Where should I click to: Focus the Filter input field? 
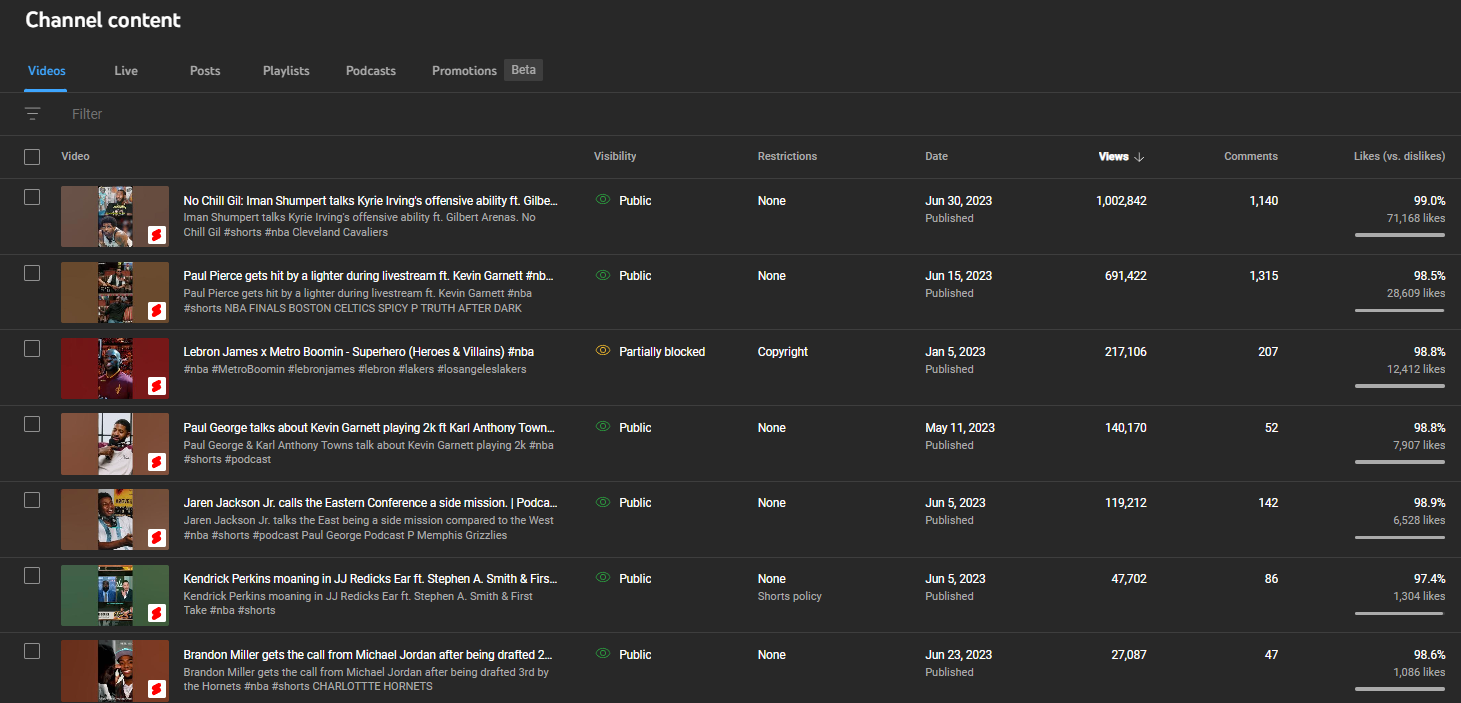[300, 114]
